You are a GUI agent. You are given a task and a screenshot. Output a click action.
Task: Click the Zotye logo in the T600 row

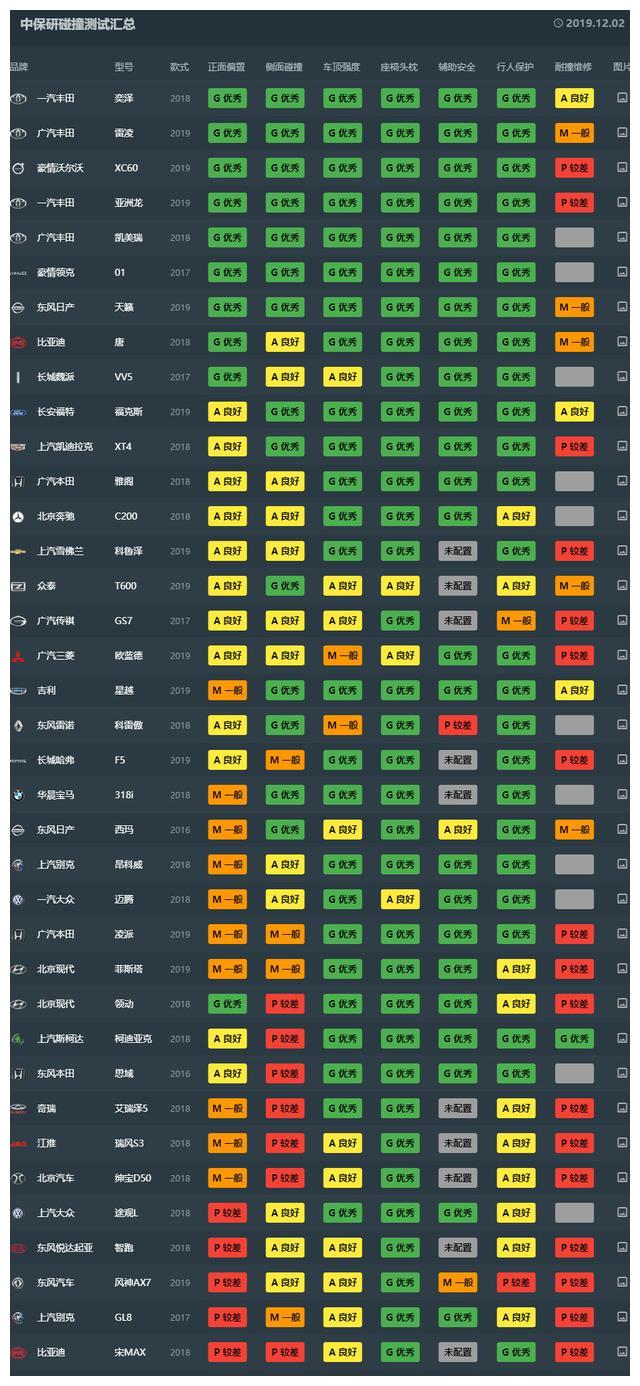click(18, 586)
